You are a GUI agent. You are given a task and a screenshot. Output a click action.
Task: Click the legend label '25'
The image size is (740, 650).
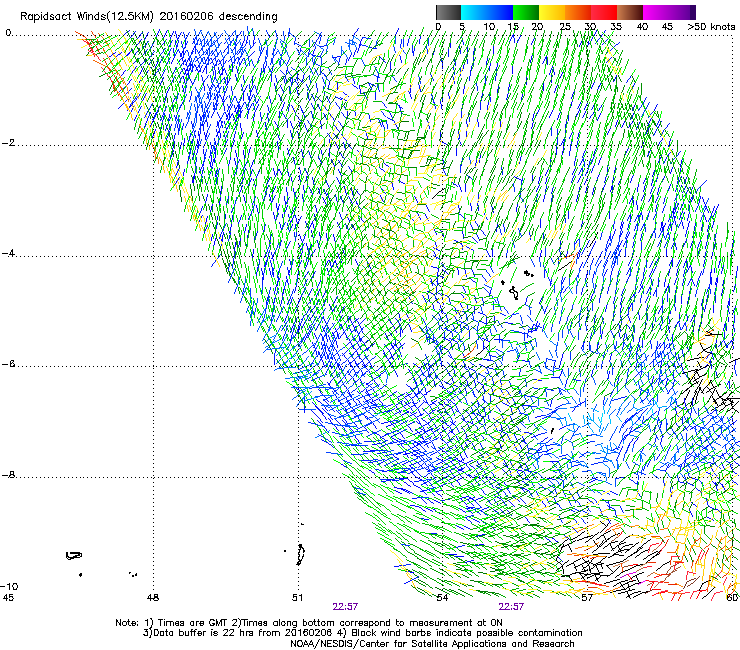(x=565, y=27)
